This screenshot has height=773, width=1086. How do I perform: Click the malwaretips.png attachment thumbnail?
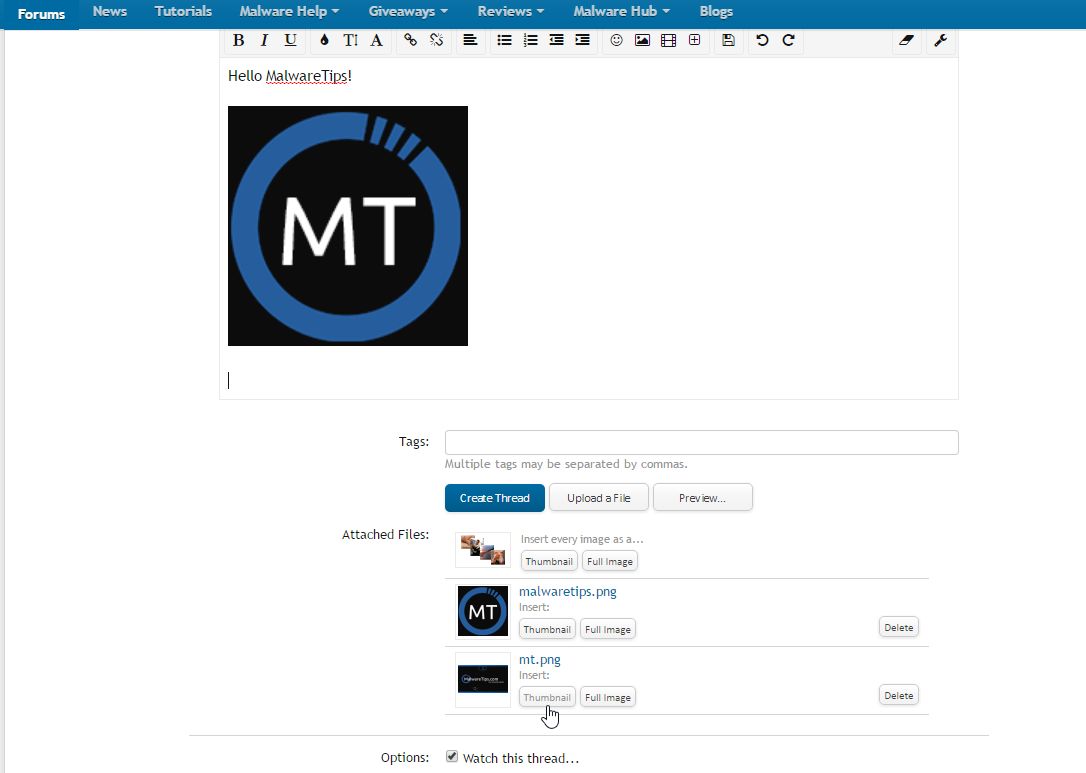(x=483, y=611)
